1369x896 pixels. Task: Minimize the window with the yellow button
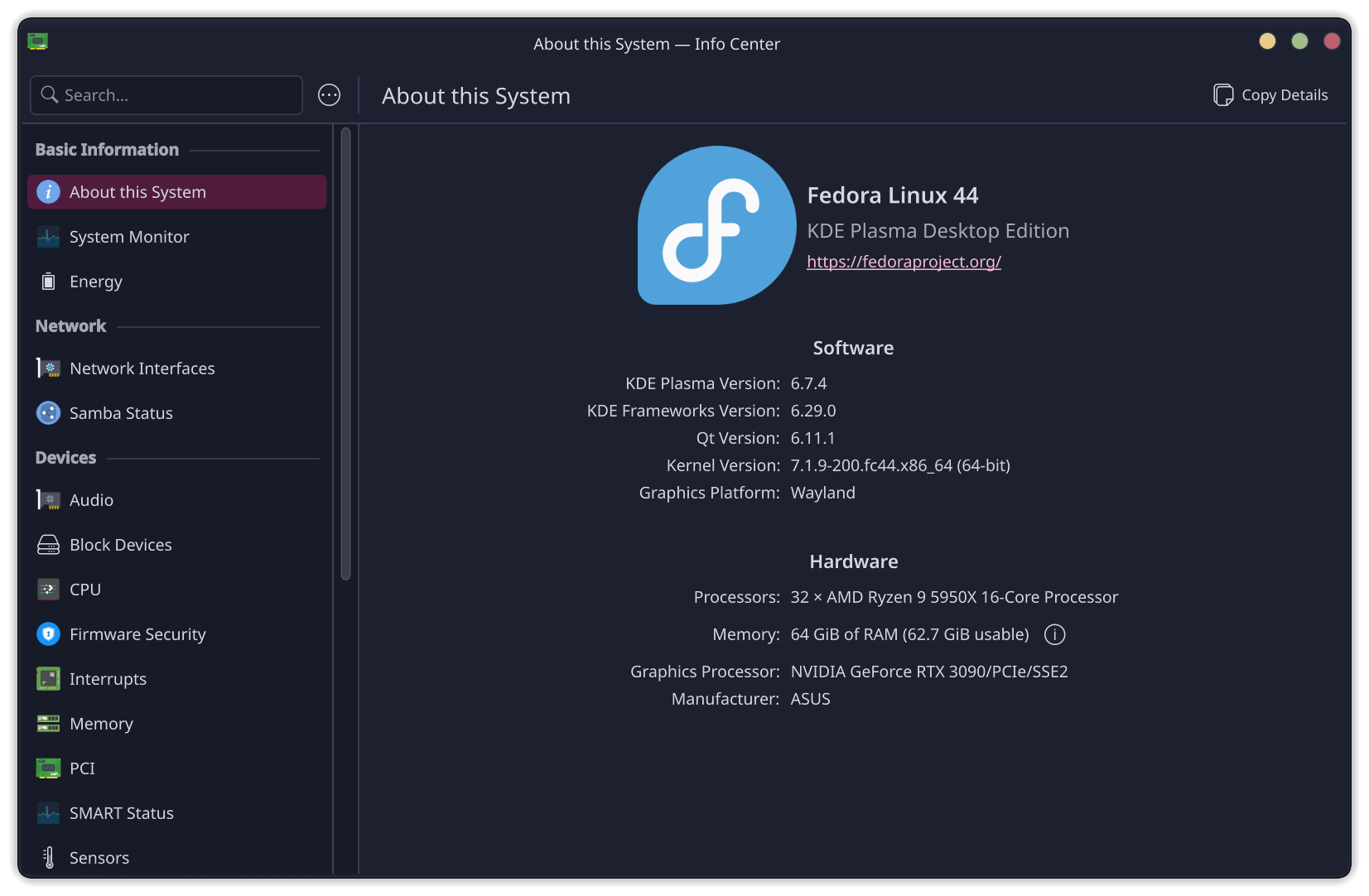point(1267,41)
